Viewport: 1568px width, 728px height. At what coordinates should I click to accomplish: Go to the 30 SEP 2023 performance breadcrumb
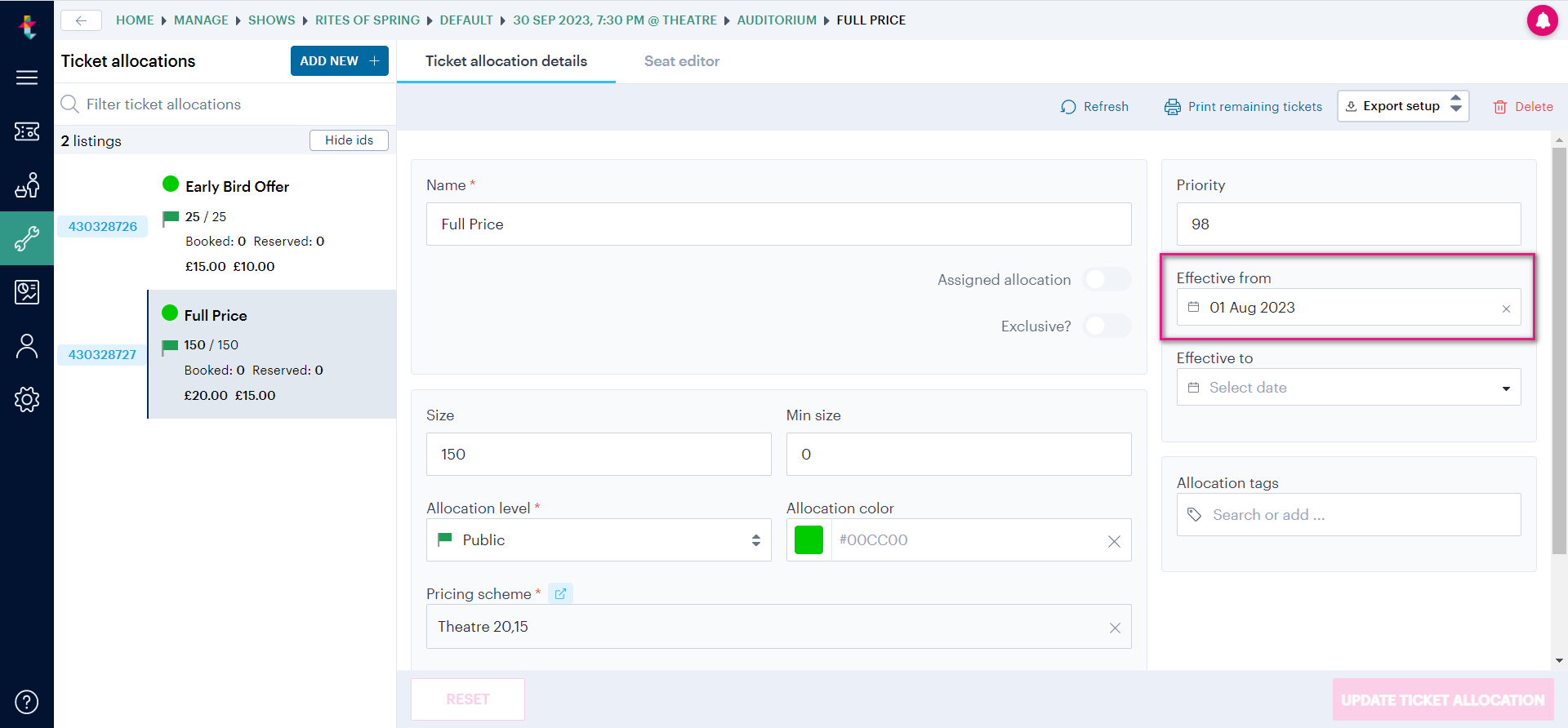(615, 20)
